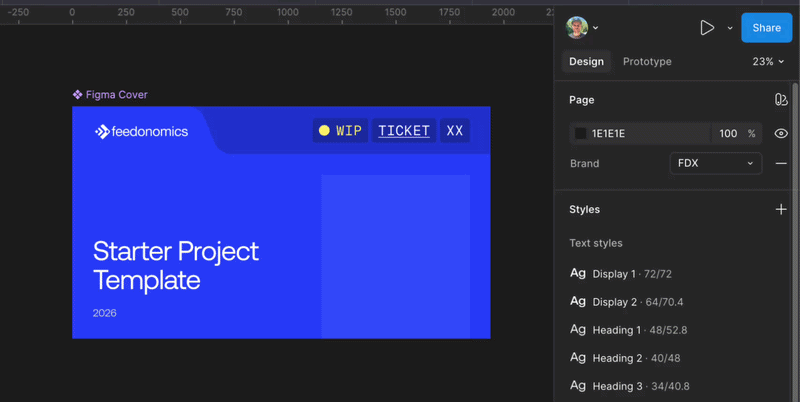Image resolution: width=800 pixels, height=402 pixels.
Task: Open the user avatar menu
Action: (x=577, y=28)
